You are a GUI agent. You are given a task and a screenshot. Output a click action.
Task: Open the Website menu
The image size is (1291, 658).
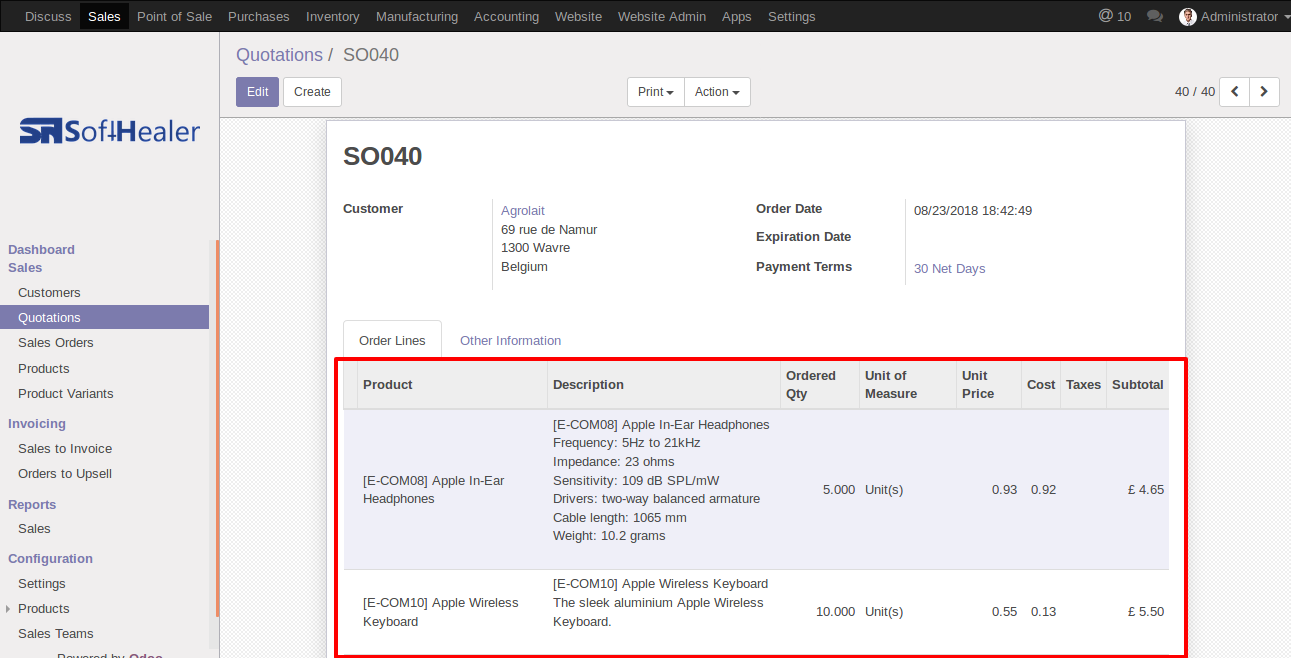pos(578,16)
